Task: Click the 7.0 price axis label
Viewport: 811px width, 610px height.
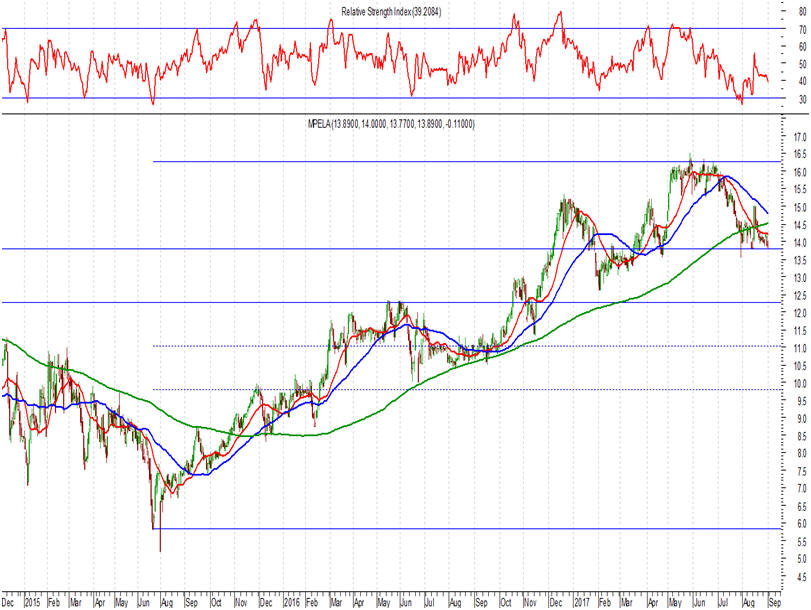Action: tap(802, 489)
